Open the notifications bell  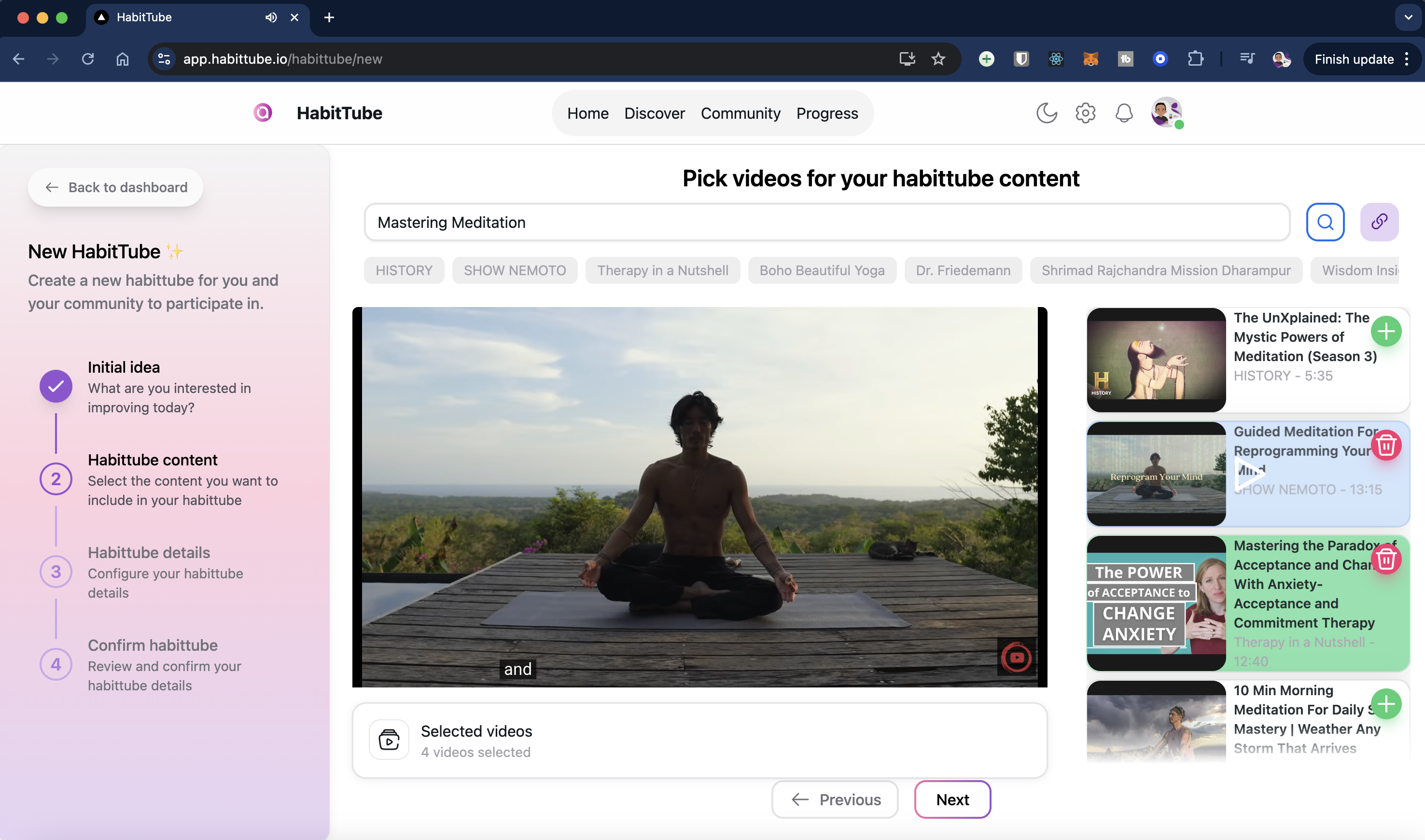pyautogui.click(x=1123, y=113)
